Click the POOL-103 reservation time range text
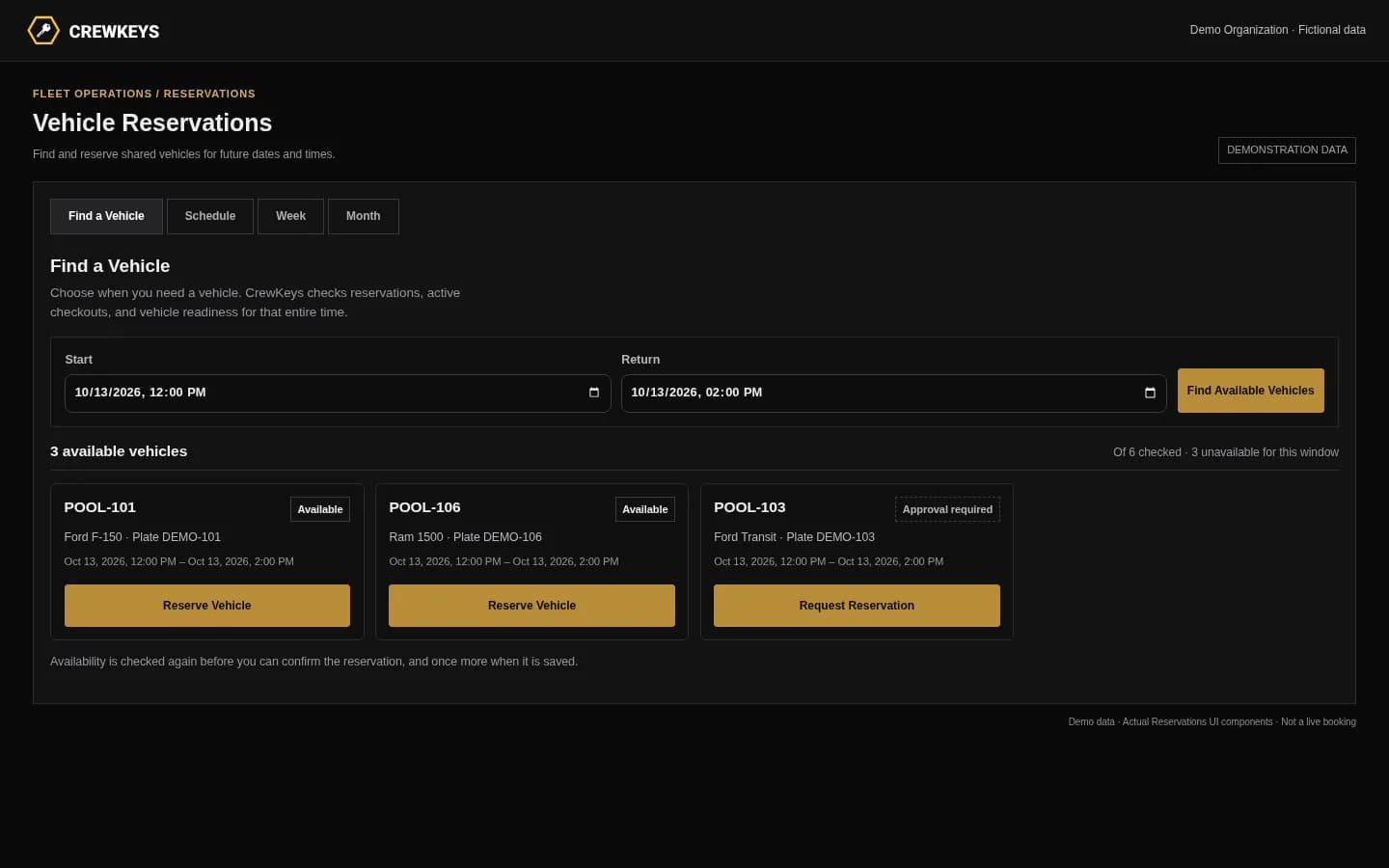The width and height of the screenshot is (1389, 868). tap(829, 561)
